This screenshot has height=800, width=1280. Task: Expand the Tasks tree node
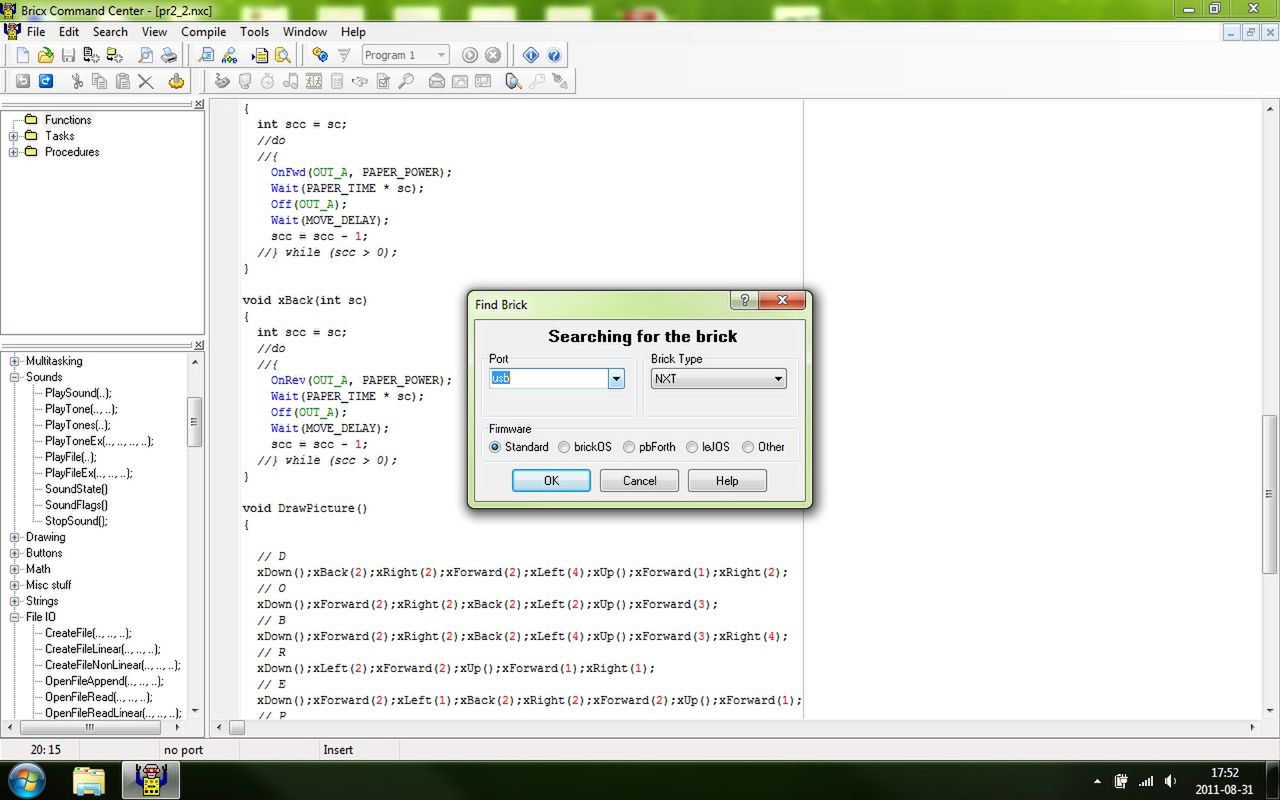[x=14, y=136]
